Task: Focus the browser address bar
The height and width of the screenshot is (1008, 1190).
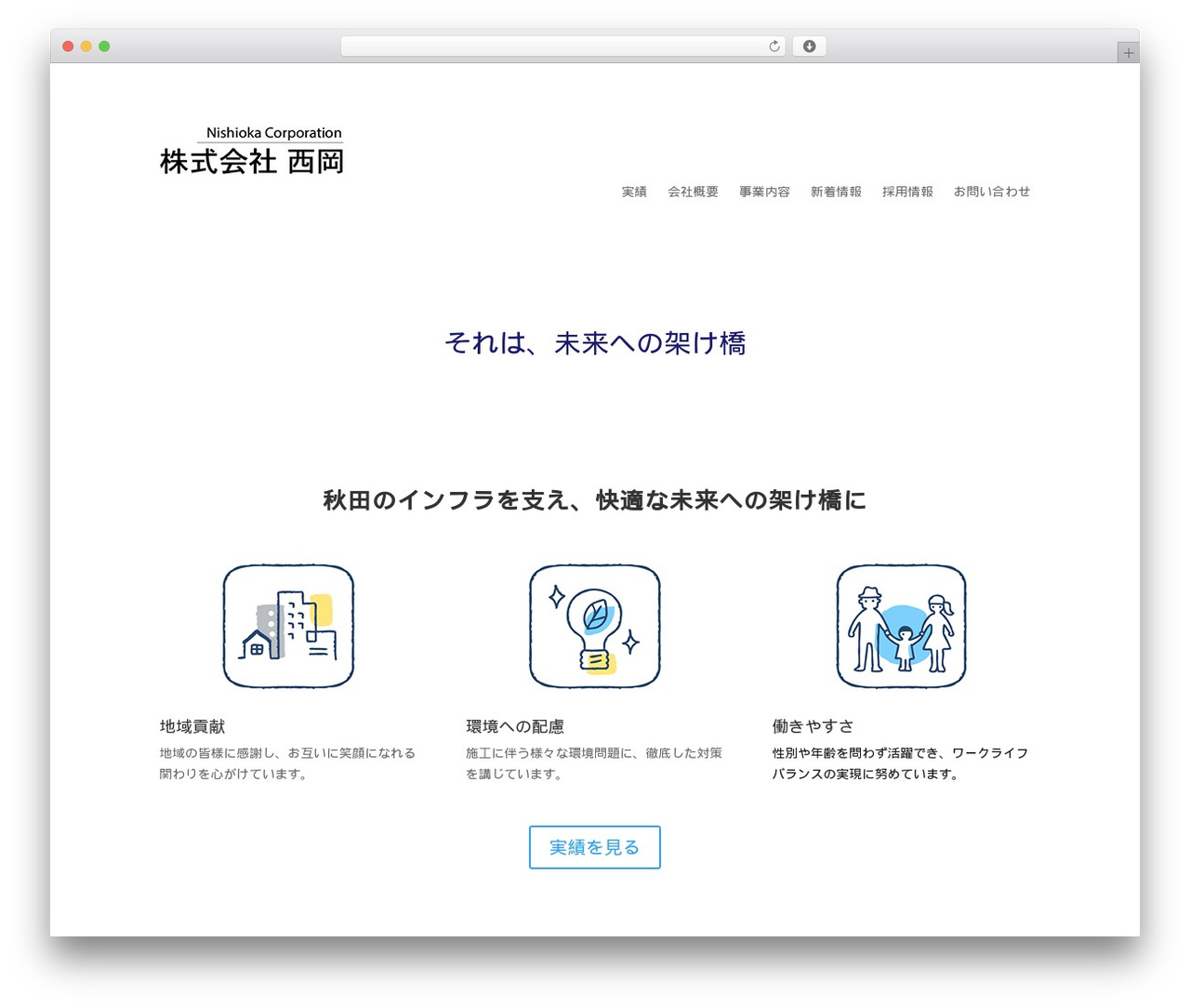Action: (x=563, y=46)
